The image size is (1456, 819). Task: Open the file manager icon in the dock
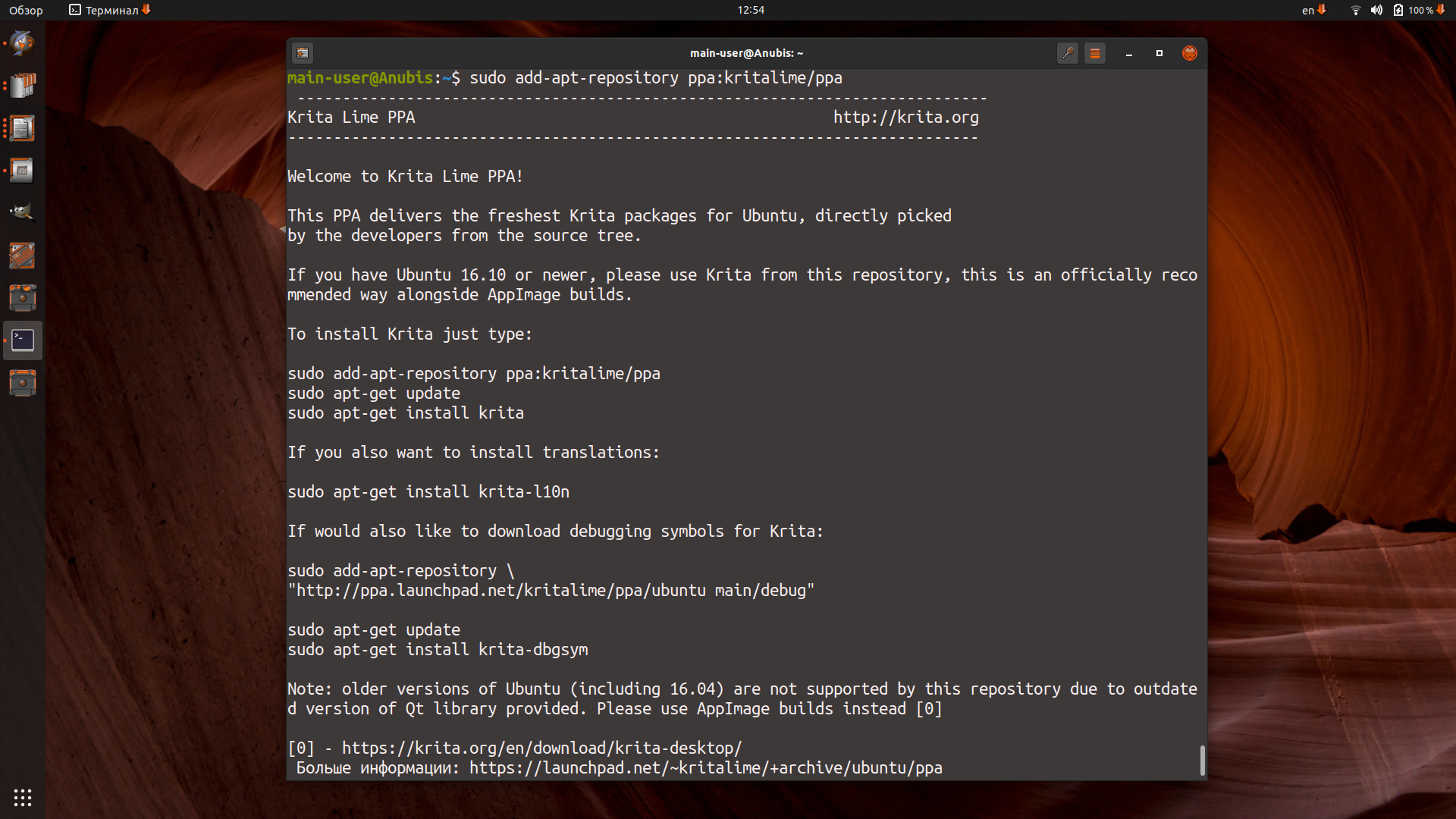point(23,86)
